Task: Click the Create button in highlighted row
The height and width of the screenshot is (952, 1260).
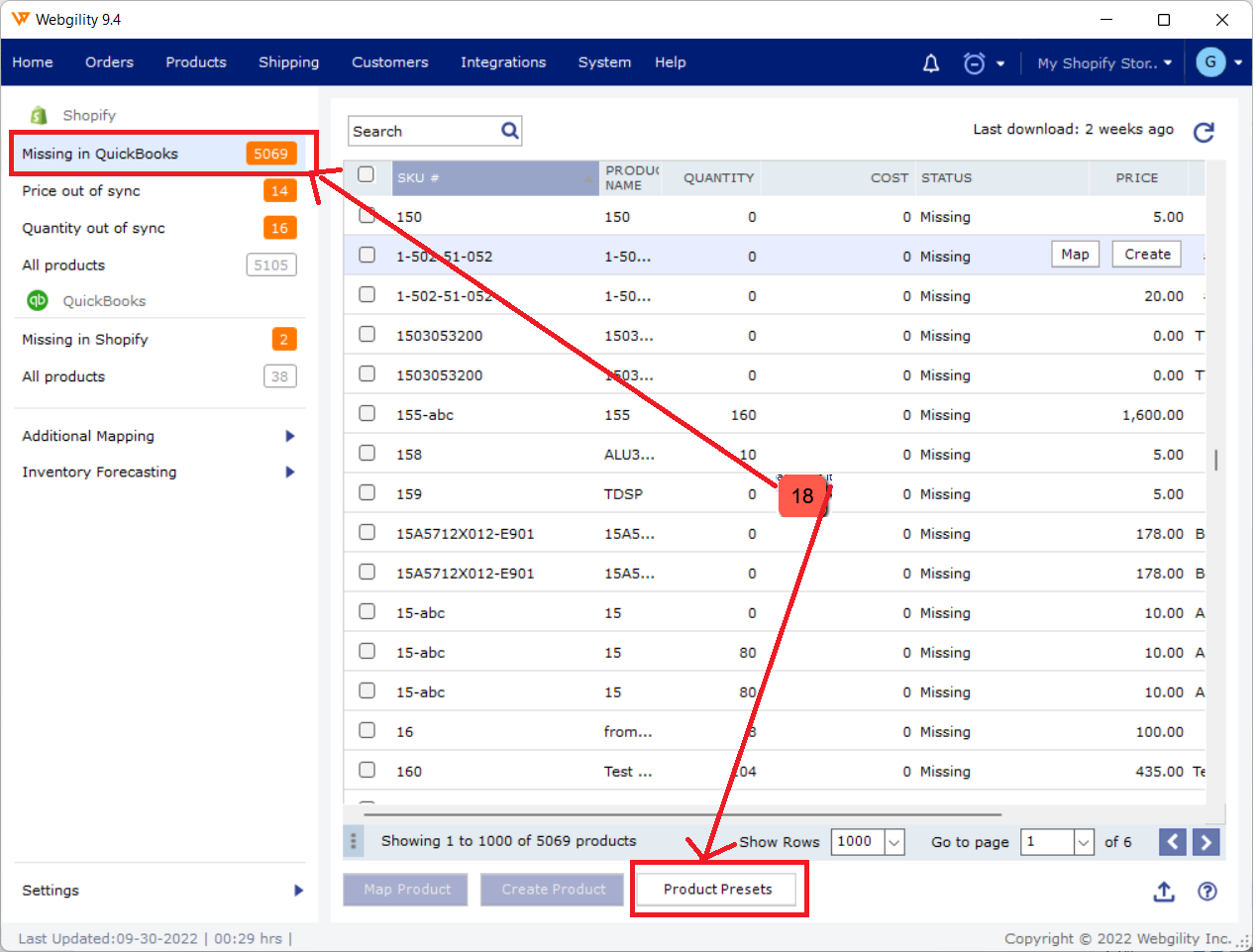Action: tap(1147, 255)
